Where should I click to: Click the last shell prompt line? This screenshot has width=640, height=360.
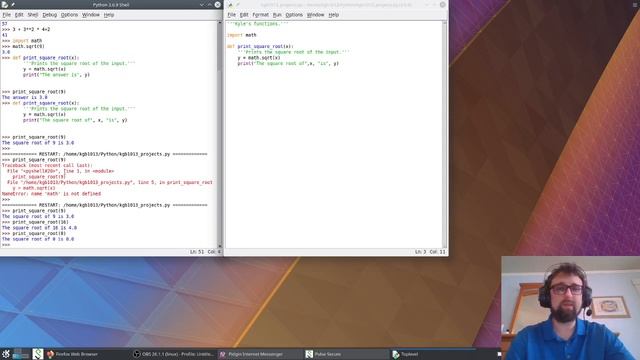[6, 245]
